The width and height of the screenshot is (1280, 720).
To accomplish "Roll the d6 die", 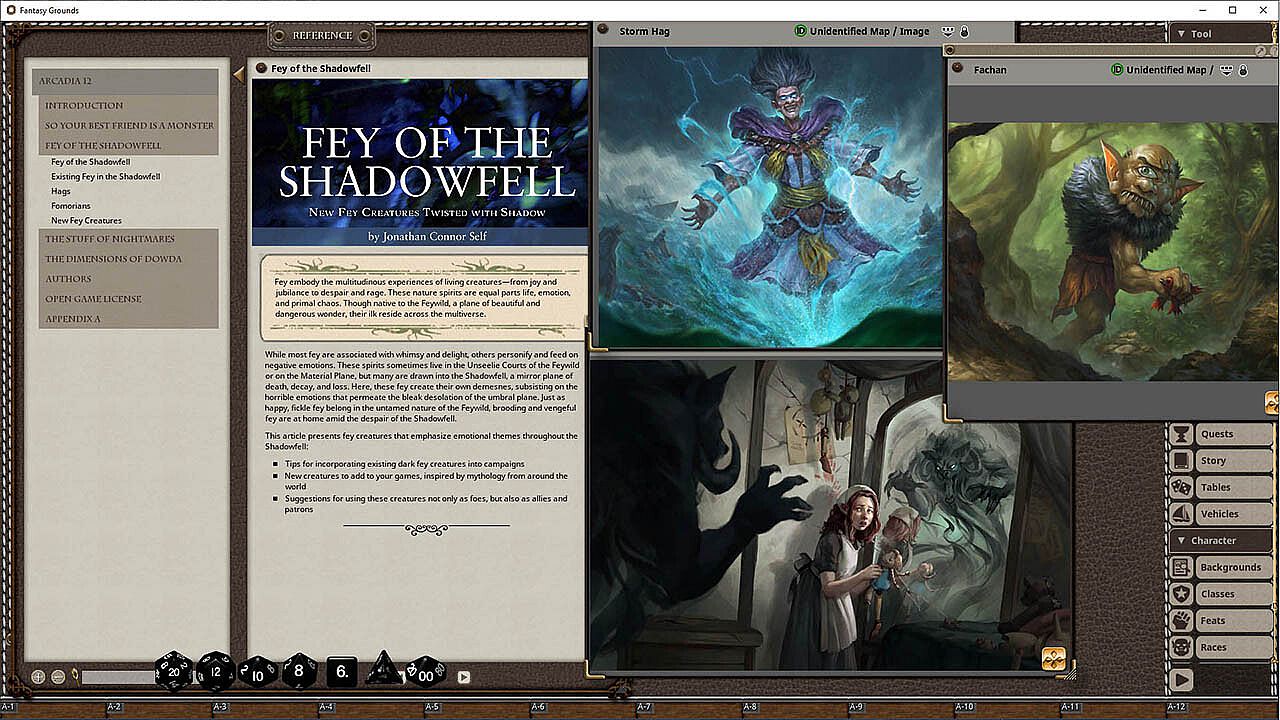I will (342, 672).
